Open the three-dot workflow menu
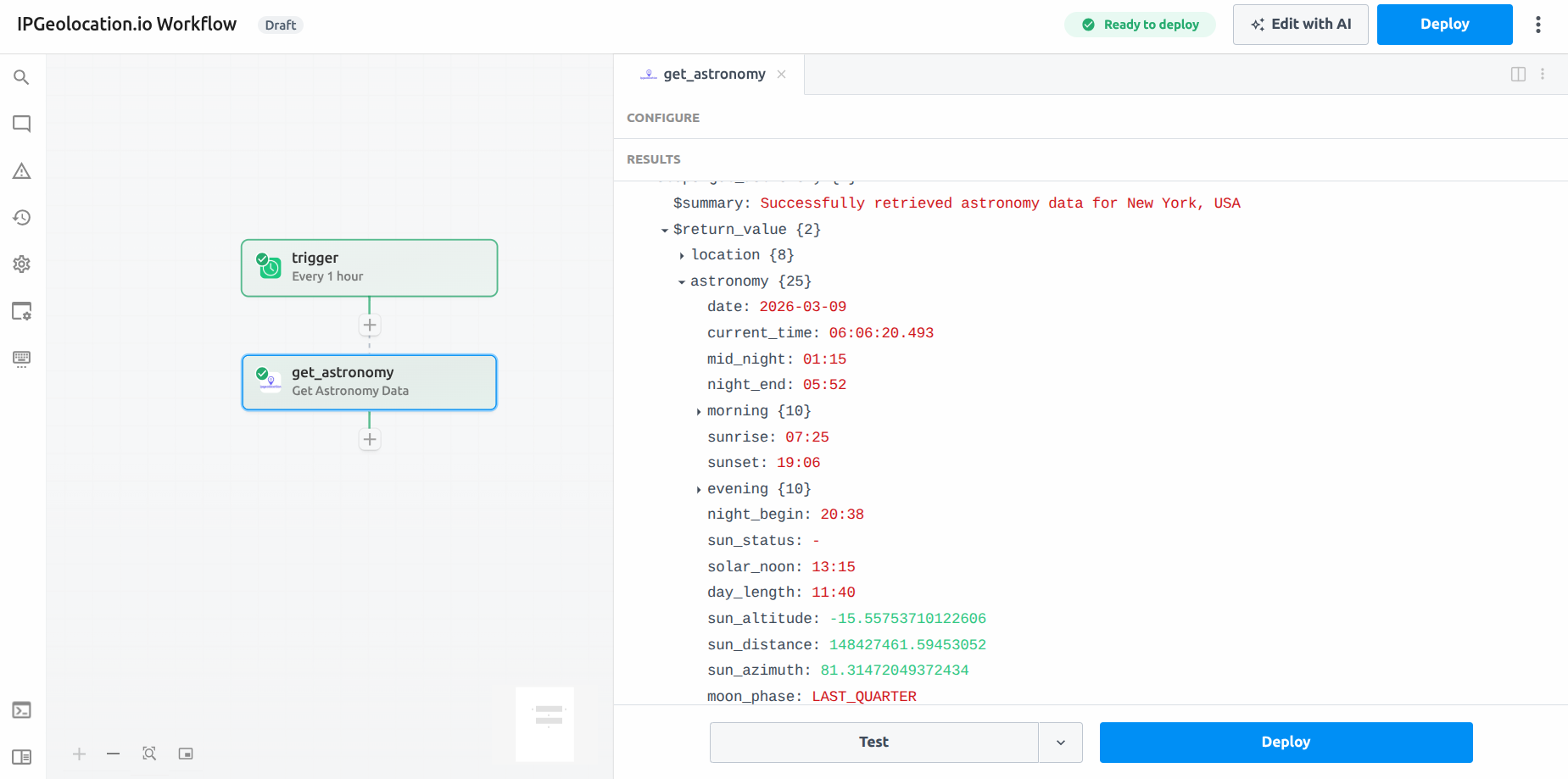The height and width of the screenshot is (779, 1568). point(1537,25)
